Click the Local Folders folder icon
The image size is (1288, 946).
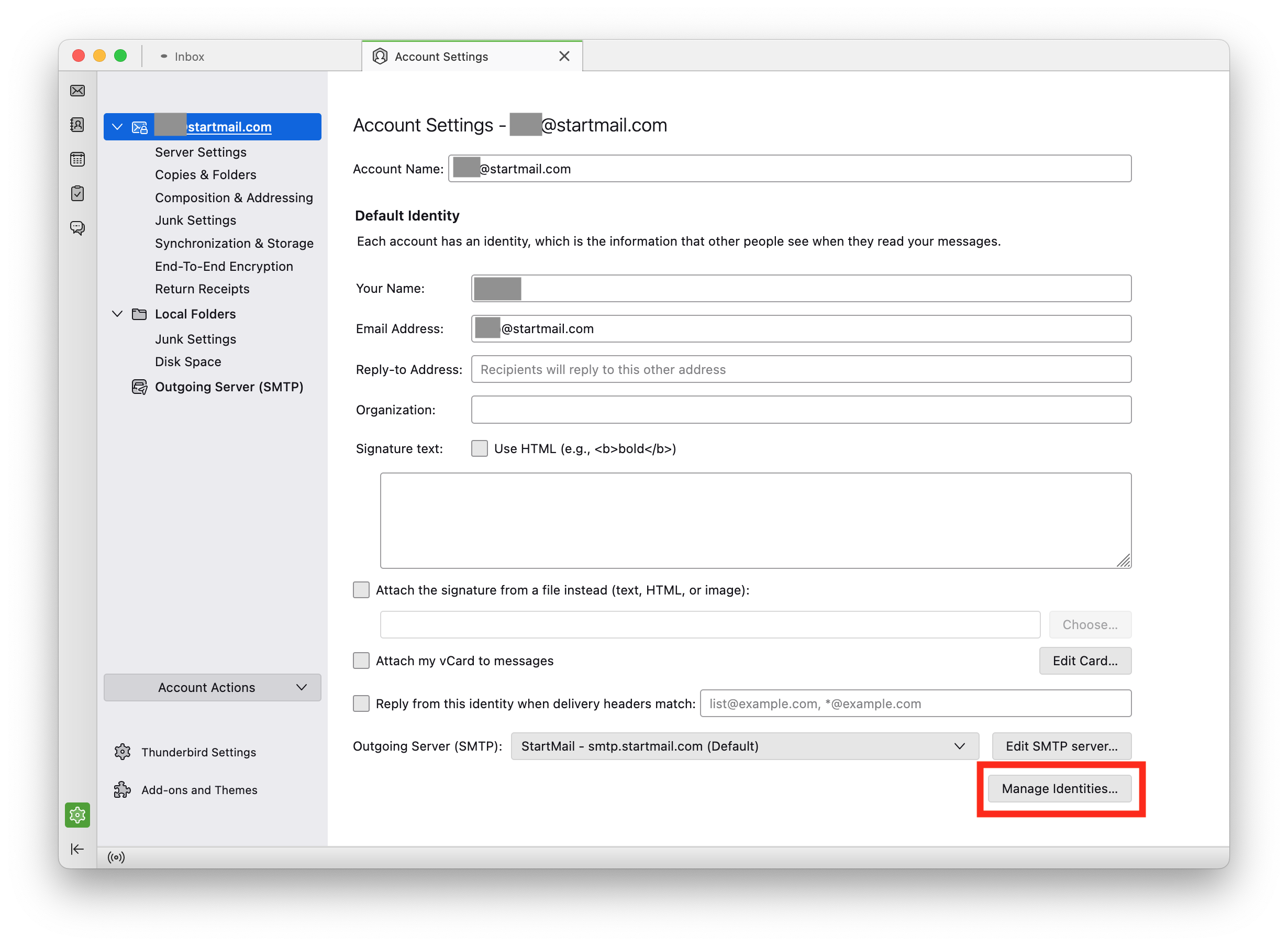pyautogui.click(x=139, y=314)
